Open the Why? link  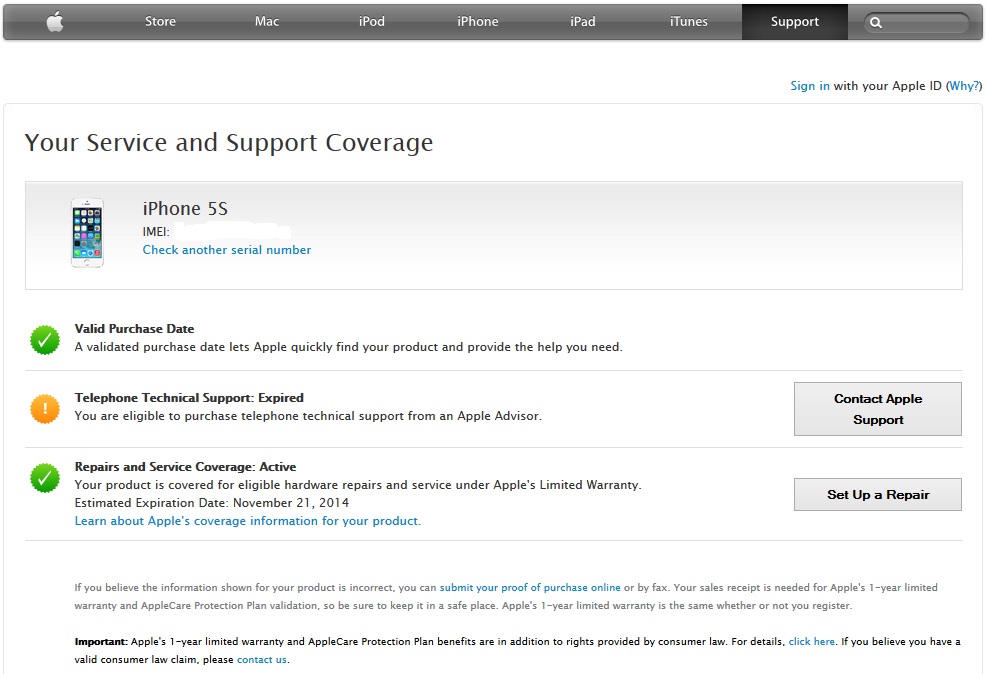(963, 86)
